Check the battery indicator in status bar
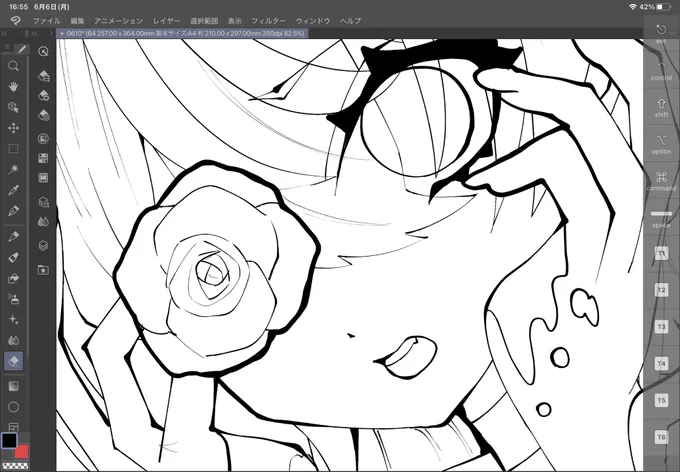 coord(664,7)
